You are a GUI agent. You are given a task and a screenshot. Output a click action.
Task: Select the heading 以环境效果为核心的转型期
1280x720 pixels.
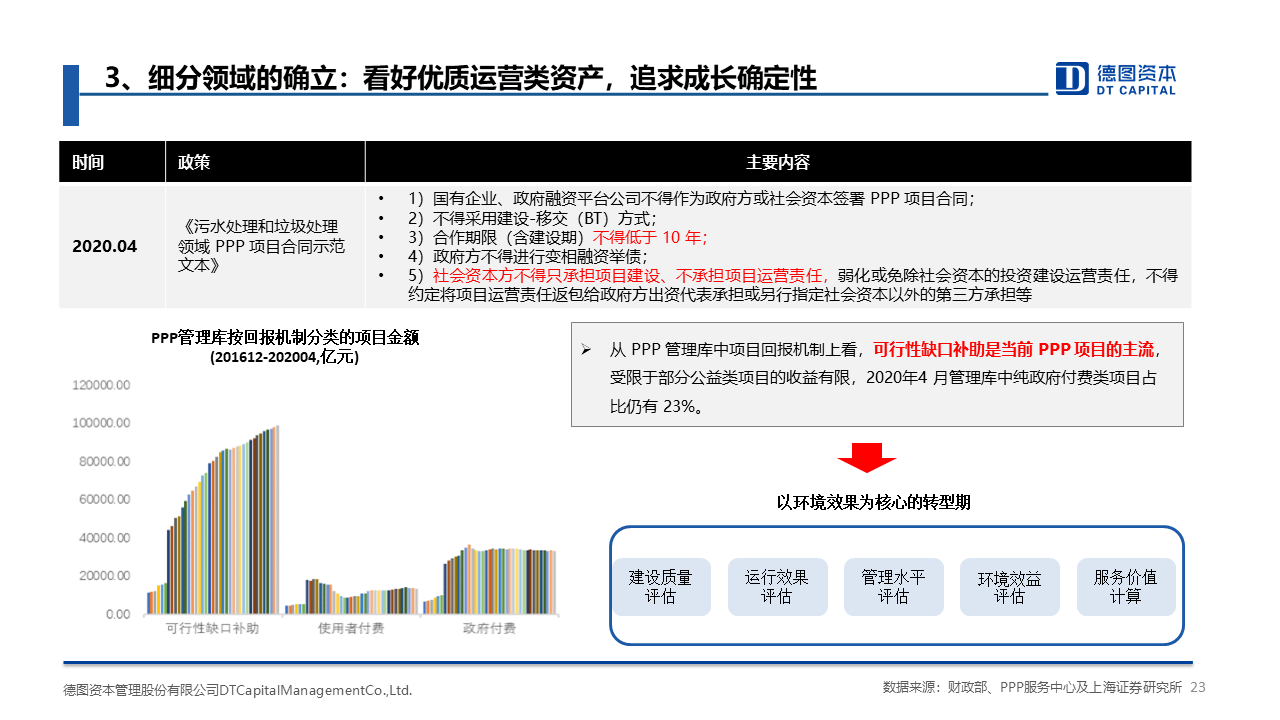(x=874, y=502)
